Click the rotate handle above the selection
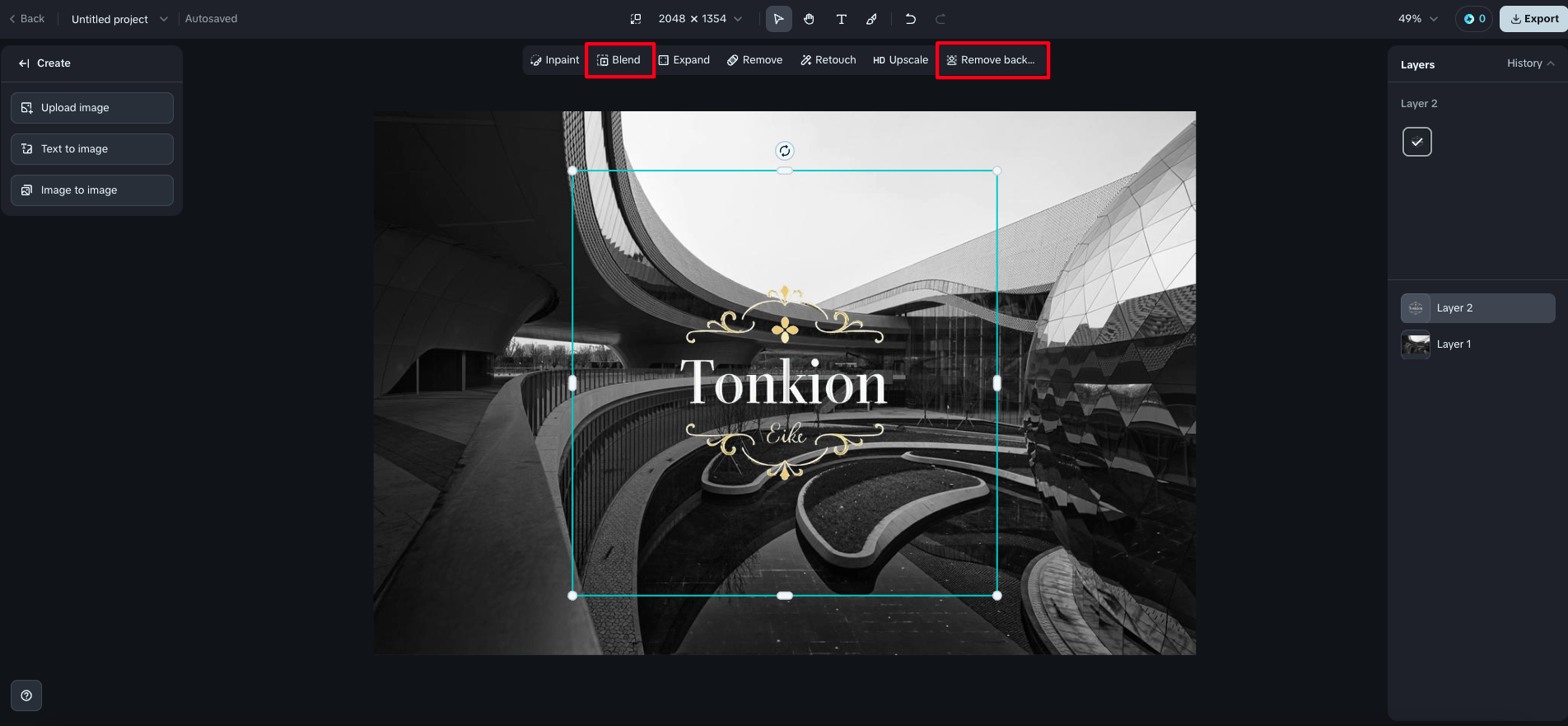Image resolution: width=1568 pixels, height=726 pixels. (x=785, y=151)
